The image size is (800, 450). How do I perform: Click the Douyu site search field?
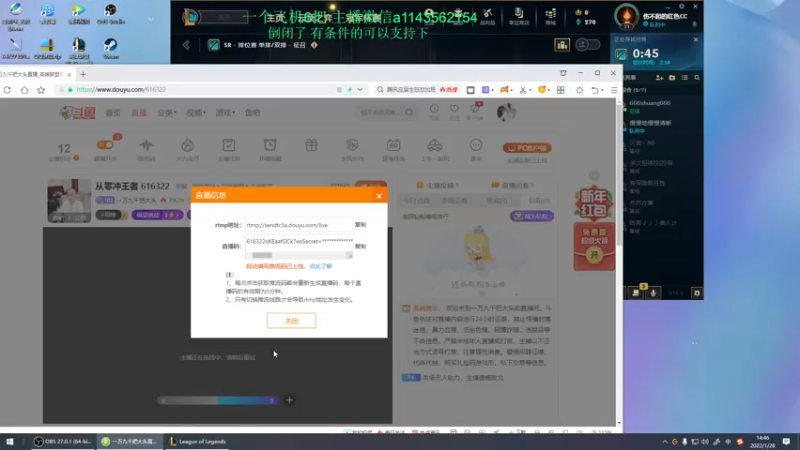click(383, 112)
